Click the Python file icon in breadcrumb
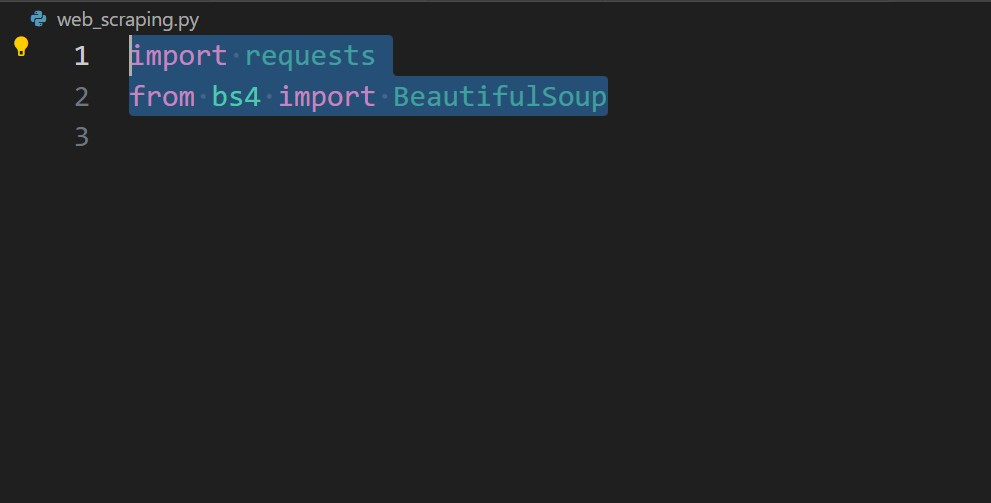 (x=38, y=19)
